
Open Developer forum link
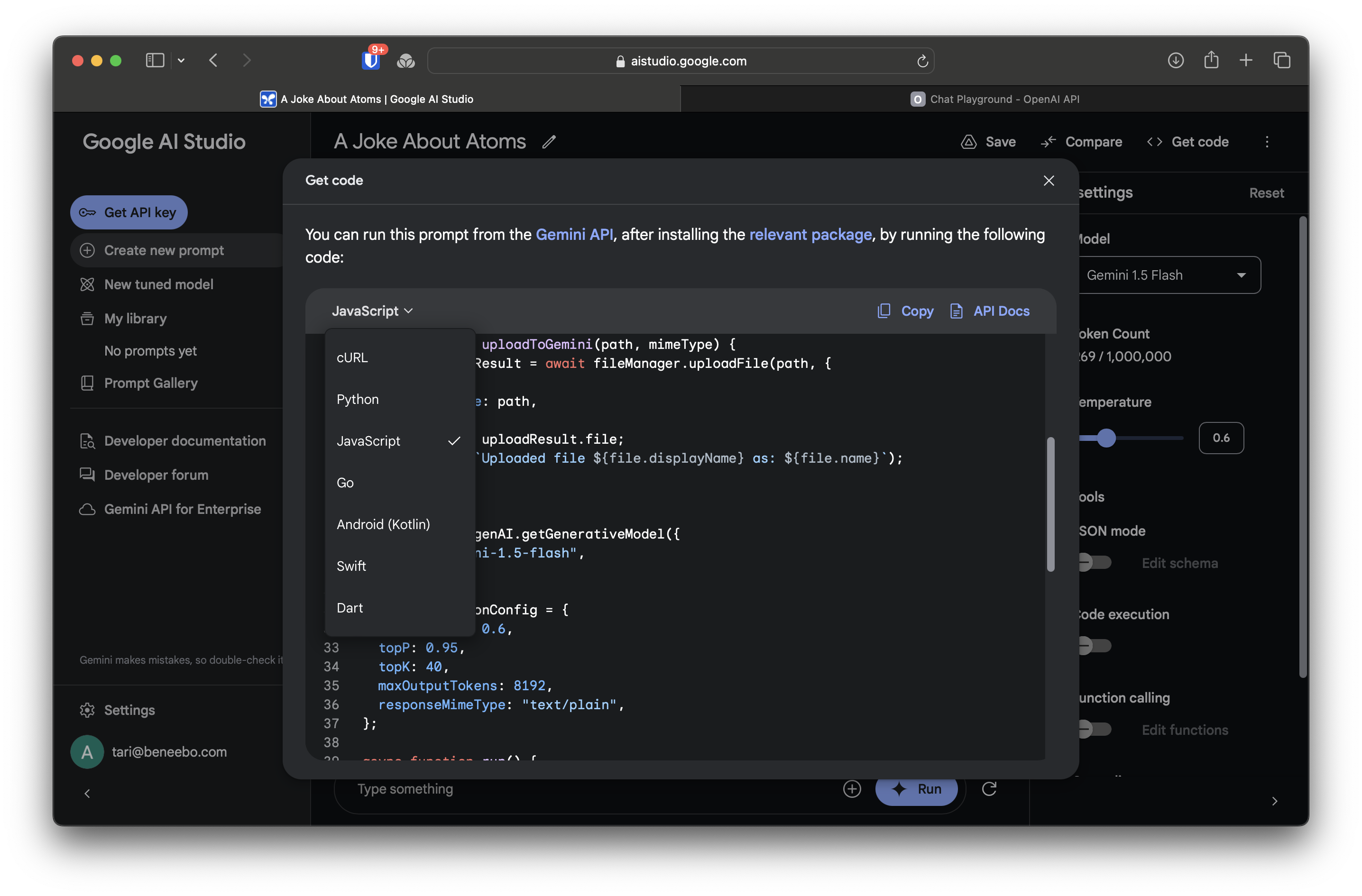144,475
